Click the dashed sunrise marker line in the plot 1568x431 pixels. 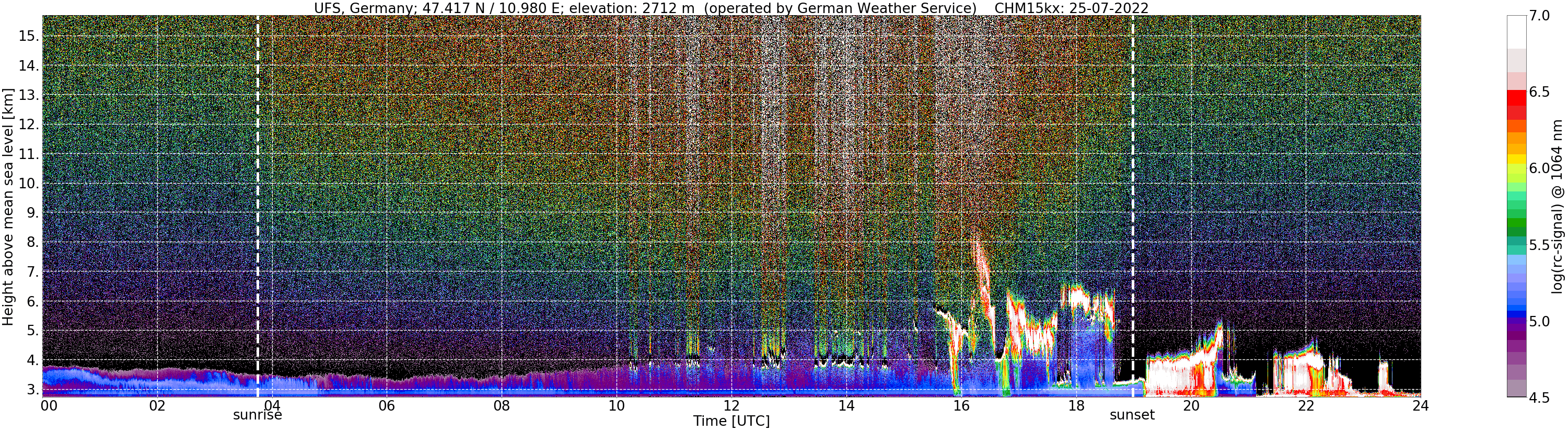point(258,206)
